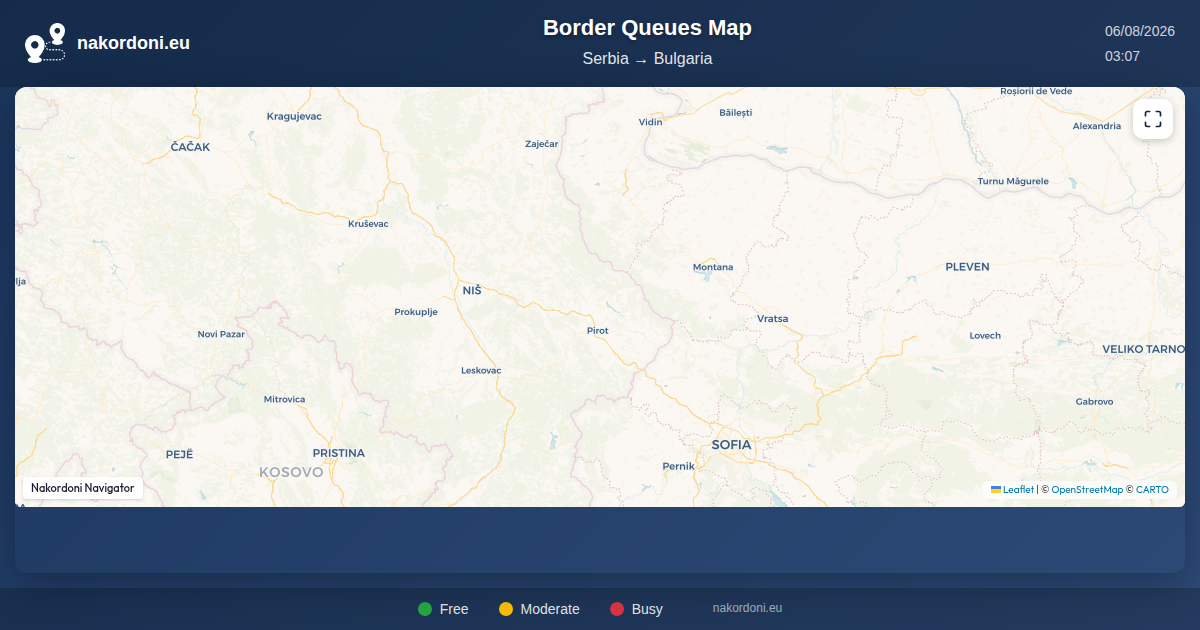The image size is (1200, 630).
Task: Click Montana label on the map
Action: coord(713,267)
